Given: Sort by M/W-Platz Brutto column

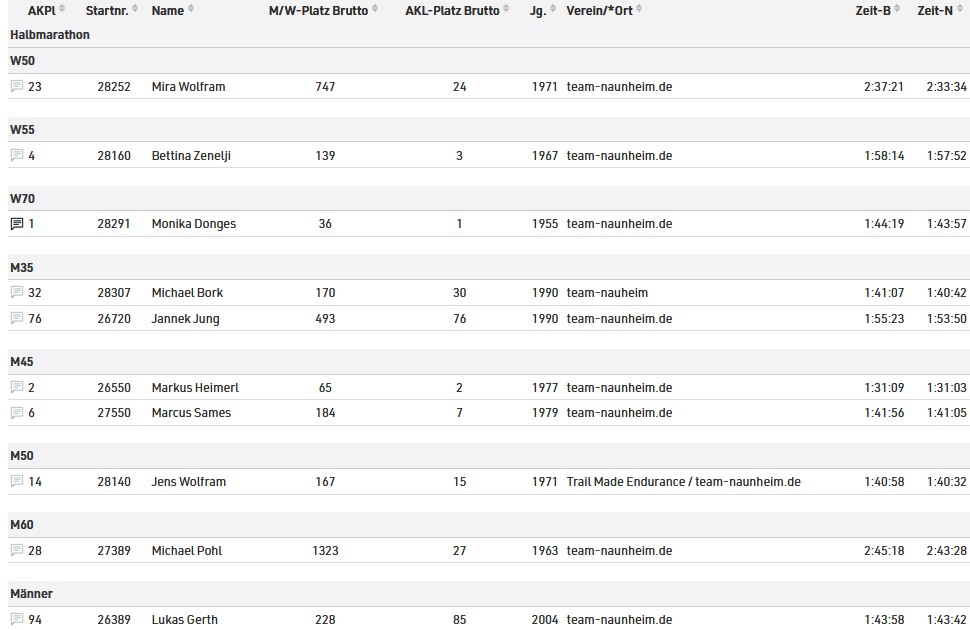Looking at the screenshot, I should [x=324, y=11].
